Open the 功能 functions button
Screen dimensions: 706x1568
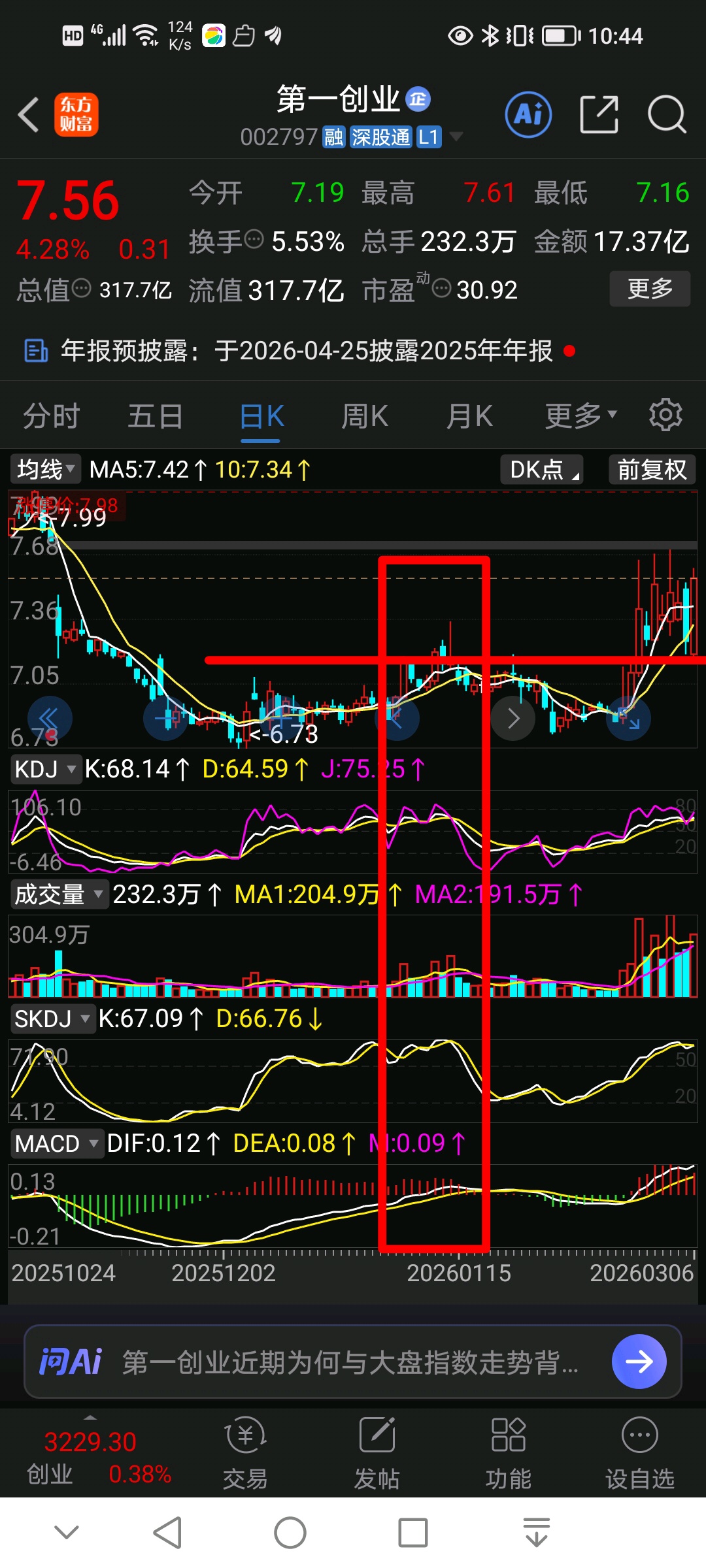[x=509, y=1454]
